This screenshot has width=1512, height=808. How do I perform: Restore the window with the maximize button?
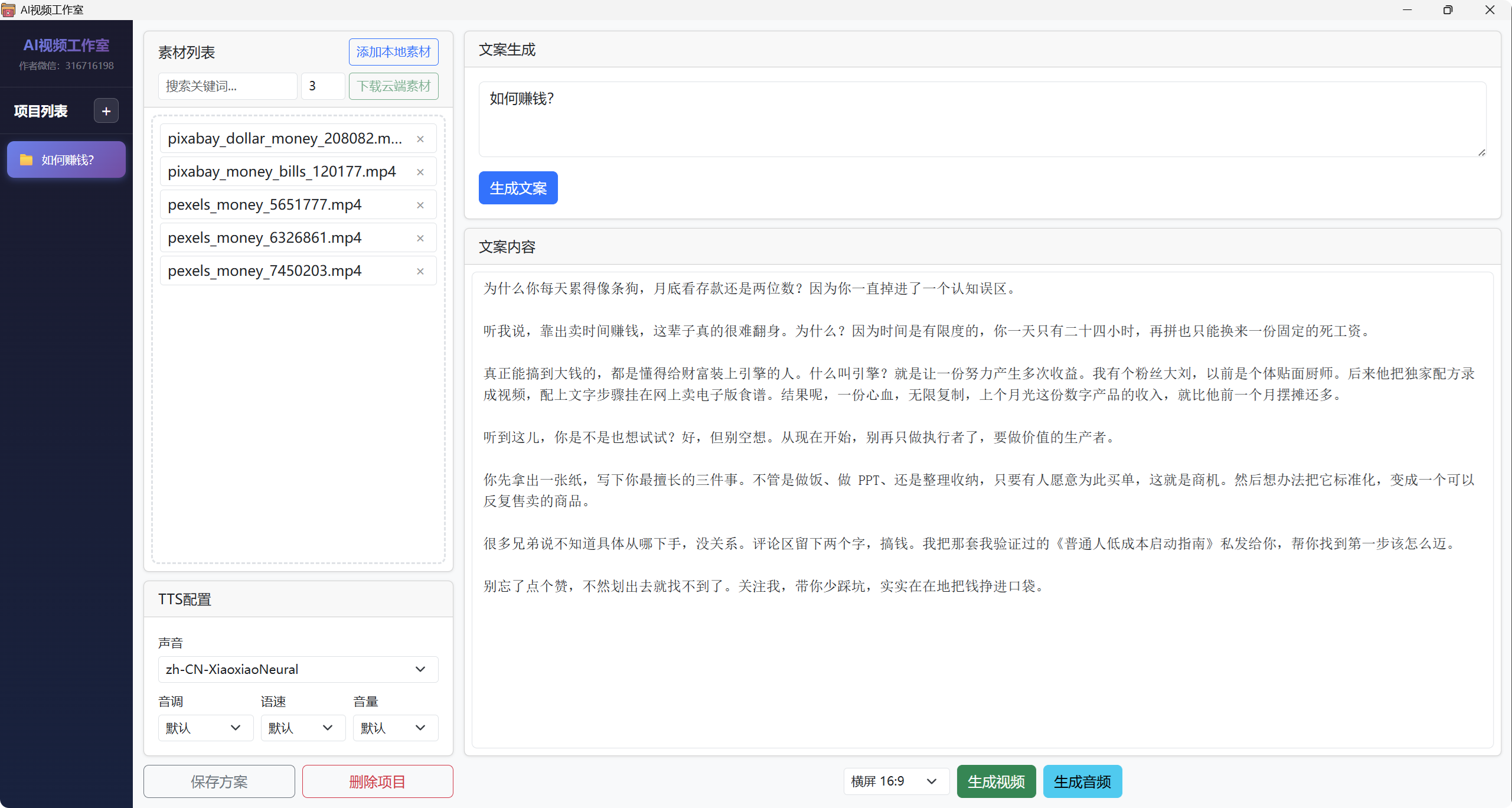click(x=1448, y=10)
